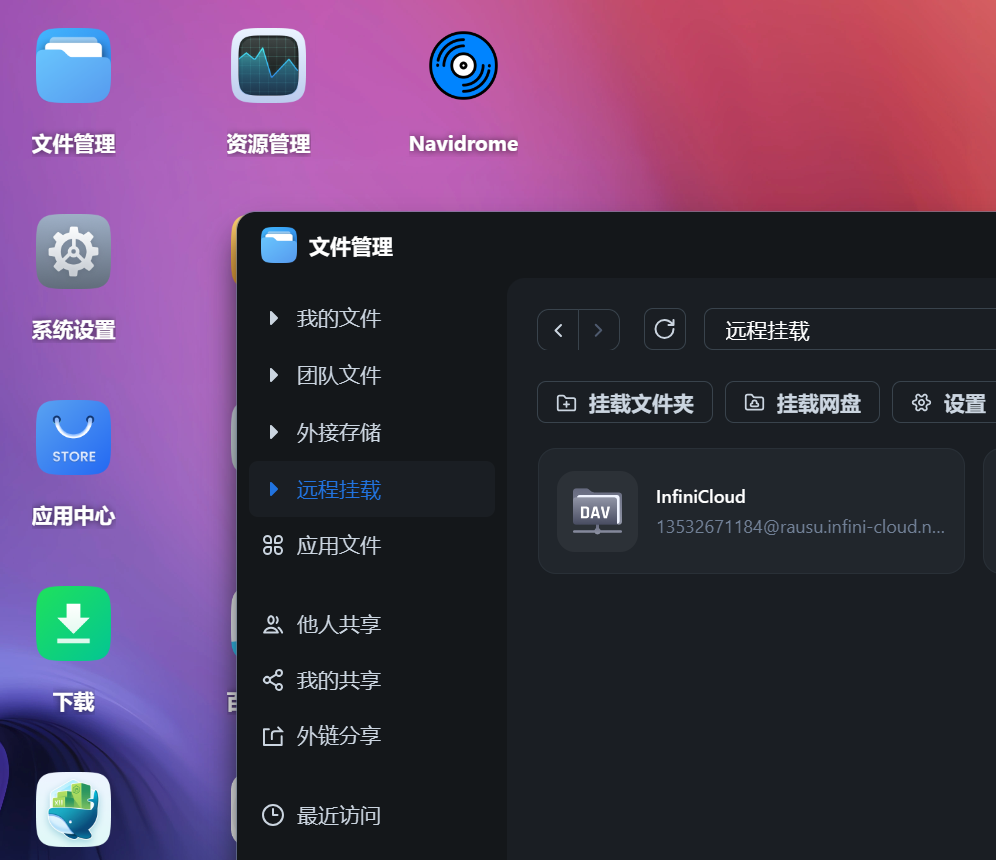996x860 pixels.
Task: Click the 挂载网盘 button
Action: [x=802, y=402]
